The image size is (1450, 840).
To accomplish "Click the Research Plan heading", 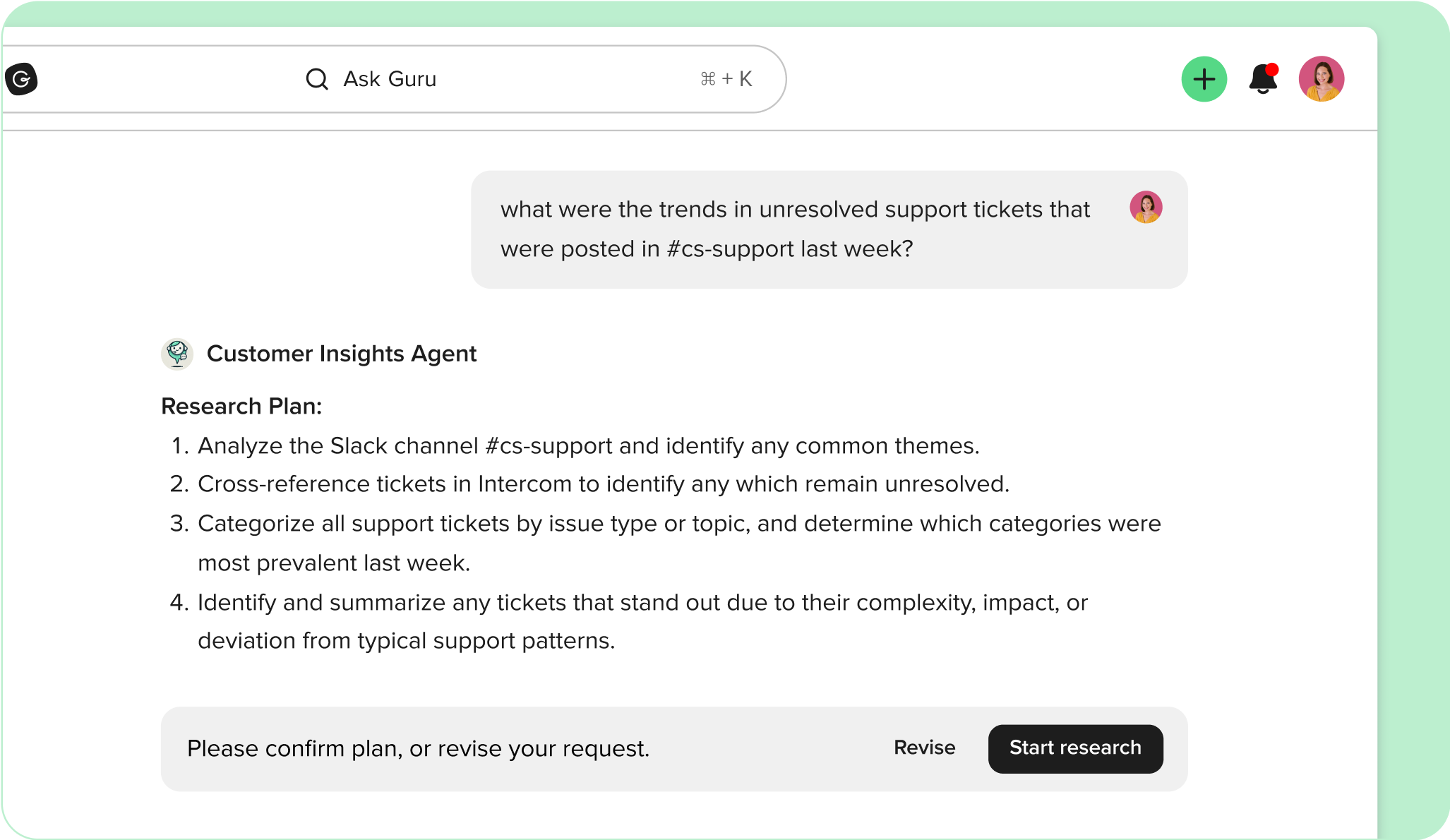I will click(x=241, y=407).
